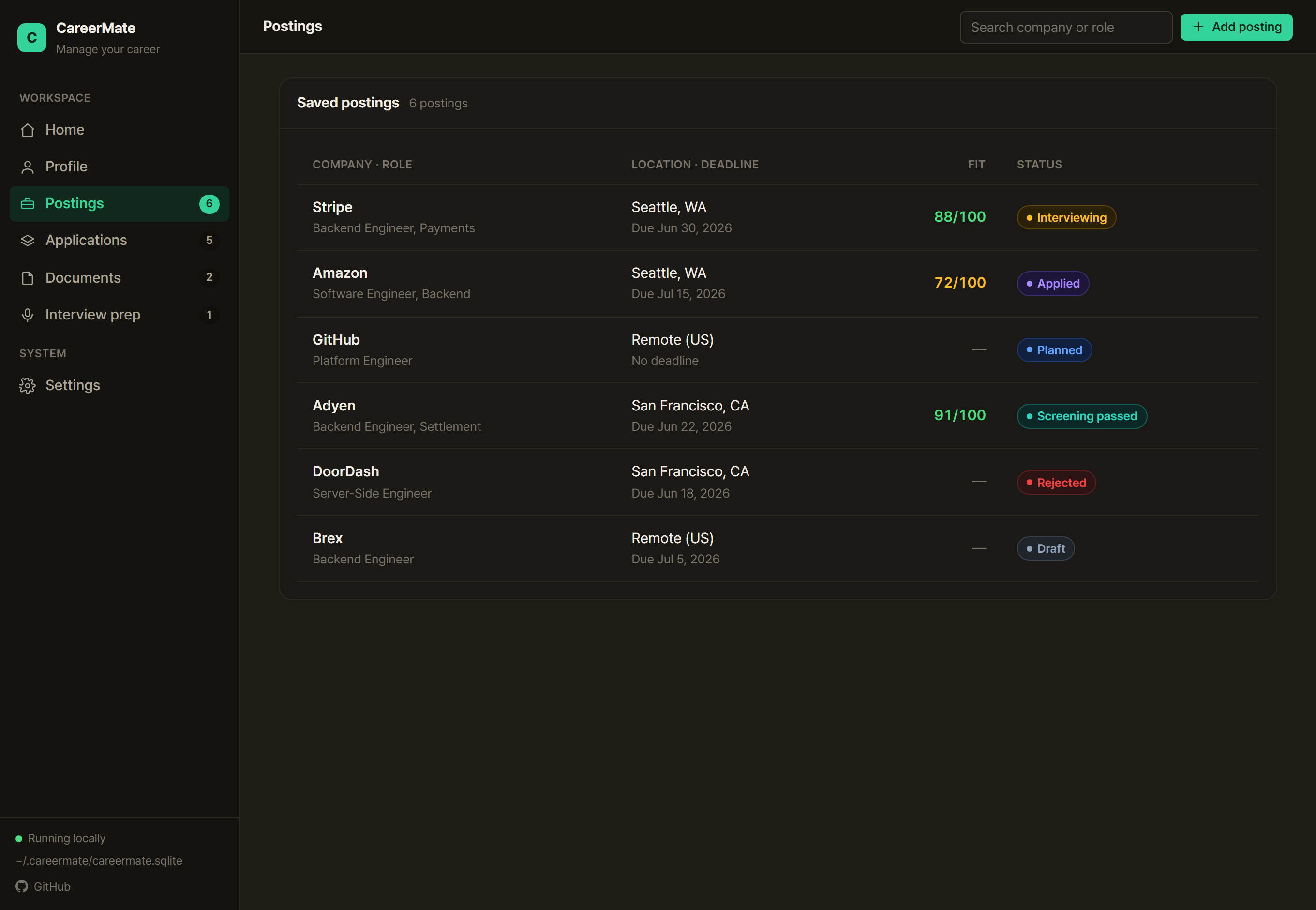Open Documents in the sidebar
Image resolution: width=1316 pixels, height=910 pixels.
[x=120, y=278]
